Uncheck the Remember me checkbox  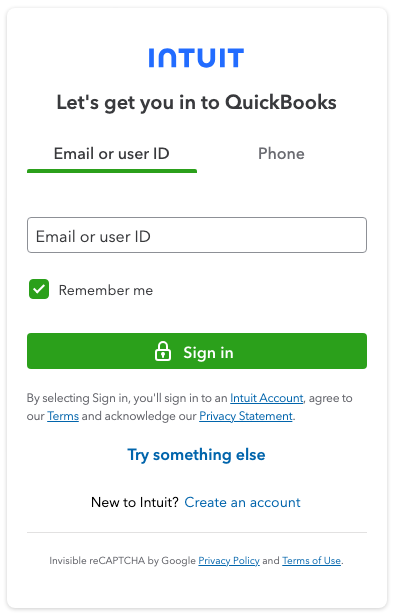(39, 289)
